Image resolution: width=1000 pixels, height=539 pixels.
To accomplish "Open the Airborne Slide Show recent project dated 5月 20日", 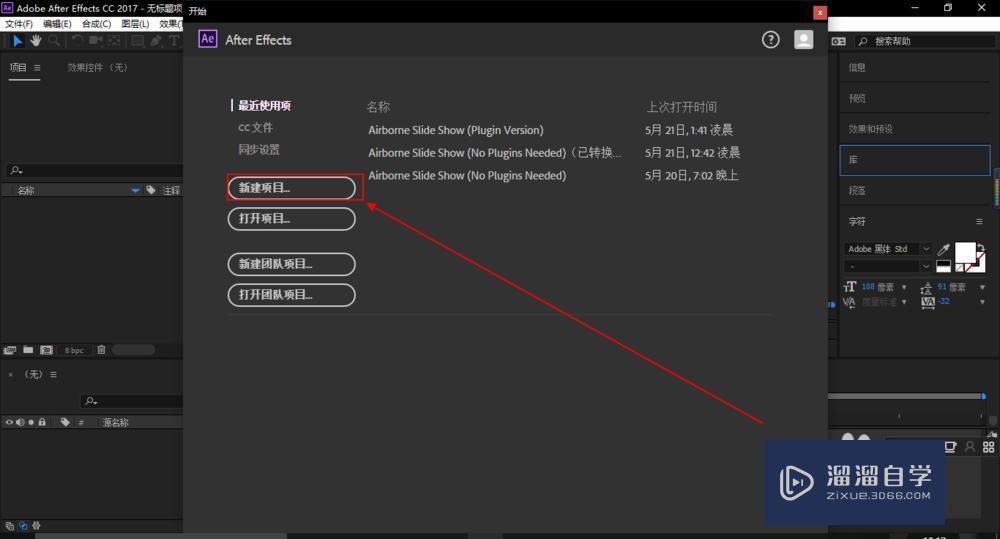I will (x=467, y=175).
